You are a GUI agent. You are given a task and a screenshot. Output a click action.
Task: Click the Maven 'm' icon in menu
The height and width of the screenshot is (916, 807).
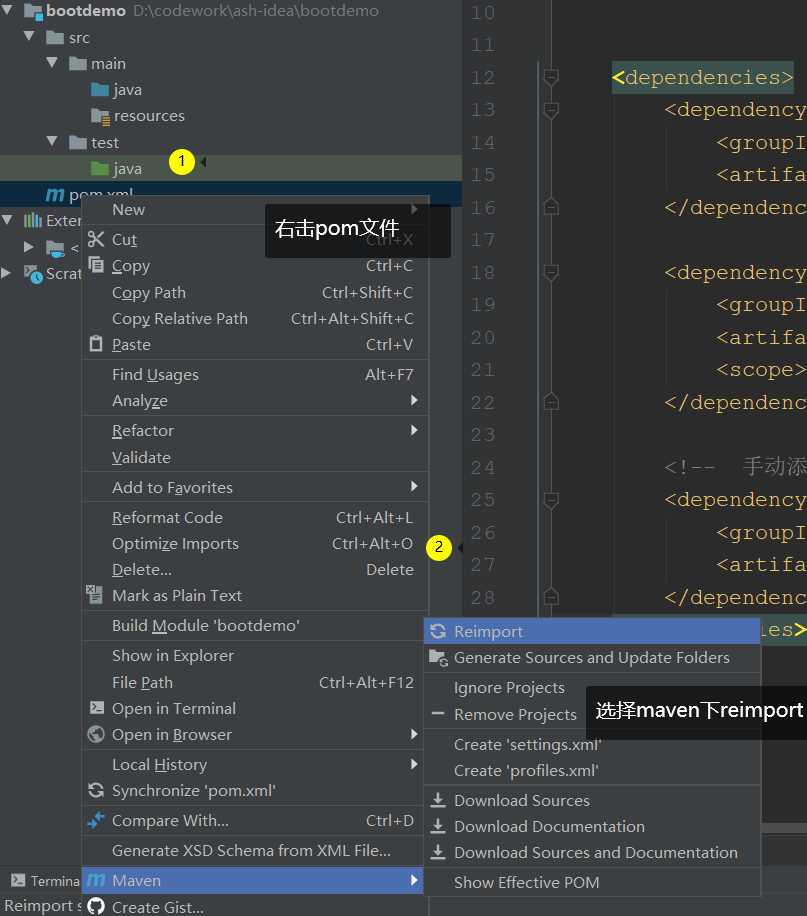[96, 880]
